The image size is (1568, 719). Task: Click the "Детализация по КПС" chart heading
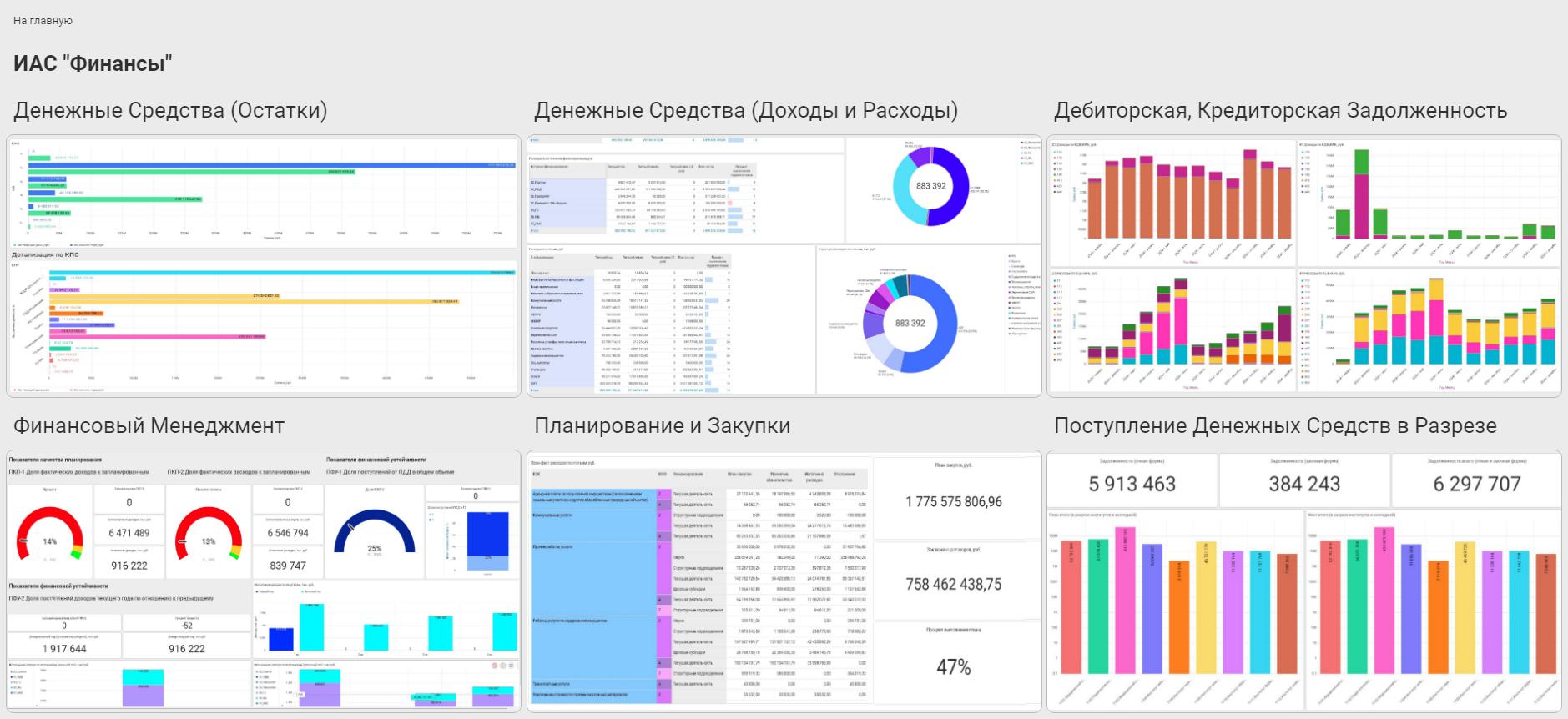(45, 254)
